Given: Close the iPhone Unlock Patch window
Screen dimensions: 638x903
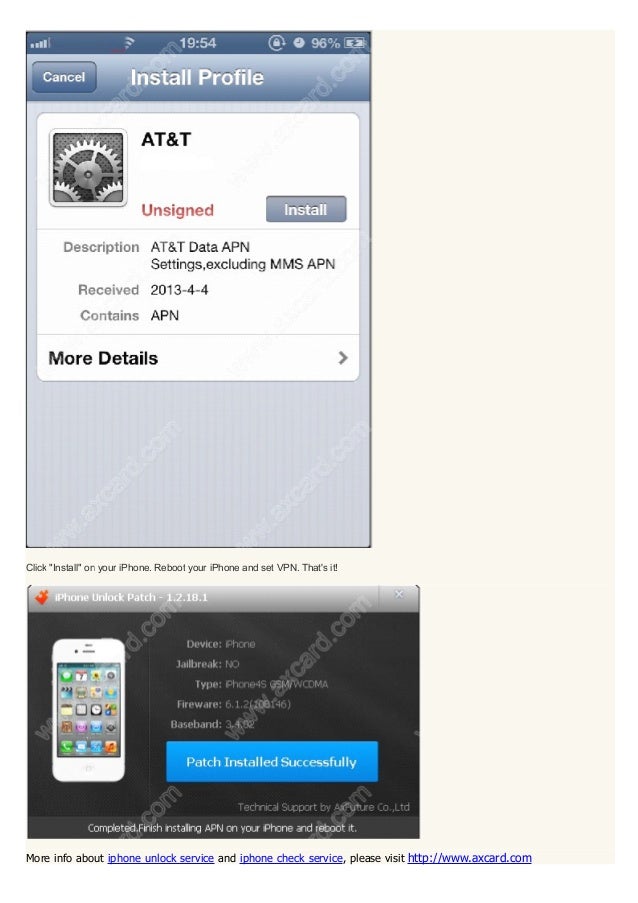Looking at the screenshot, I should (398, 594).
